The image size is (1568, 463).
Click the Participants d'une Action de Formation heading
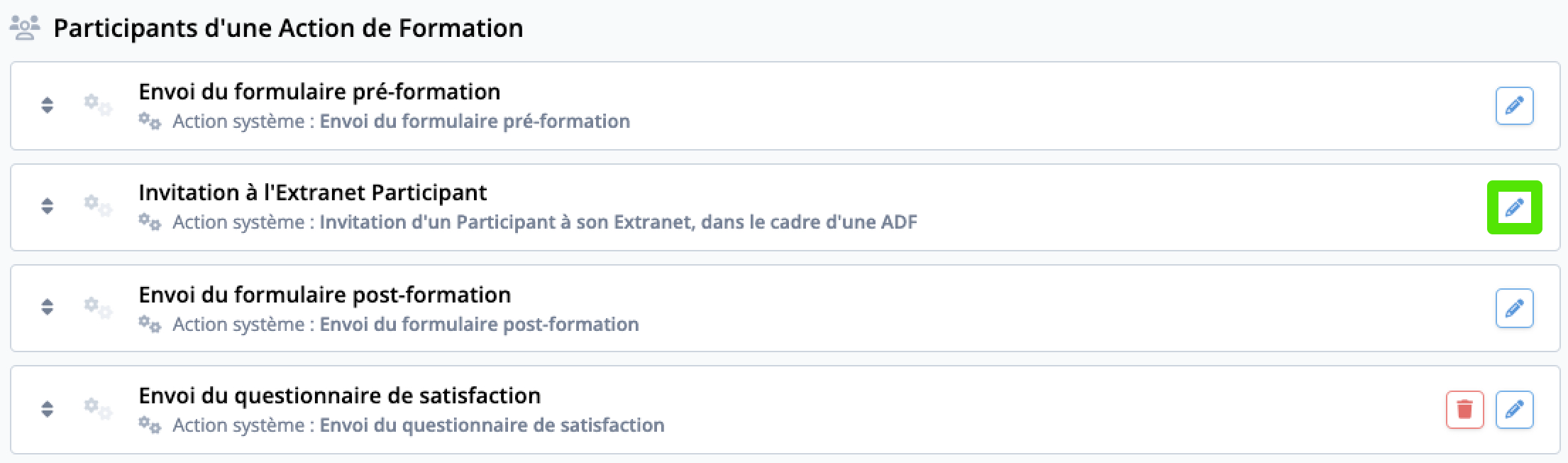click(288, 28)
